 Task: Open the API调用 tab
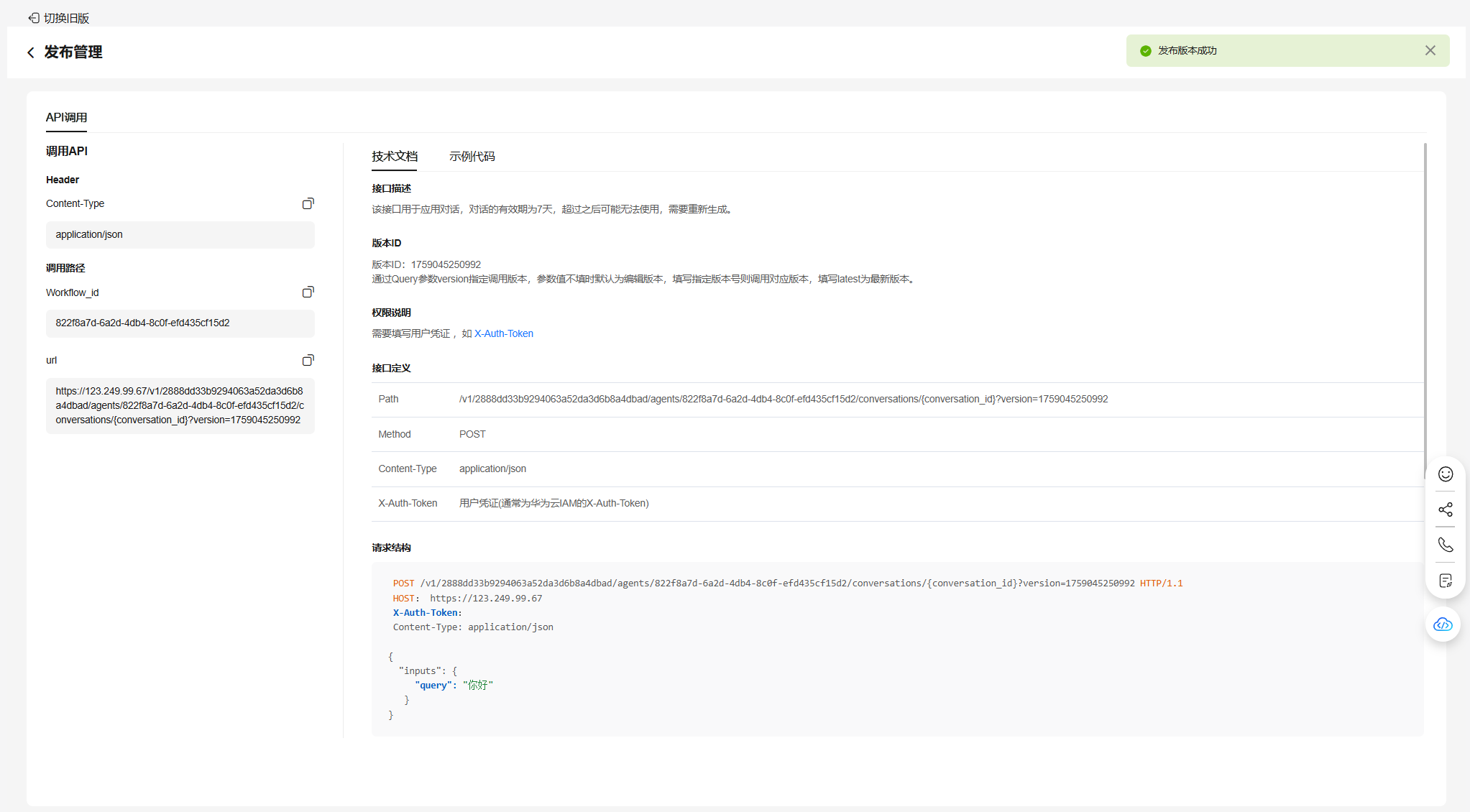(66, 118)
